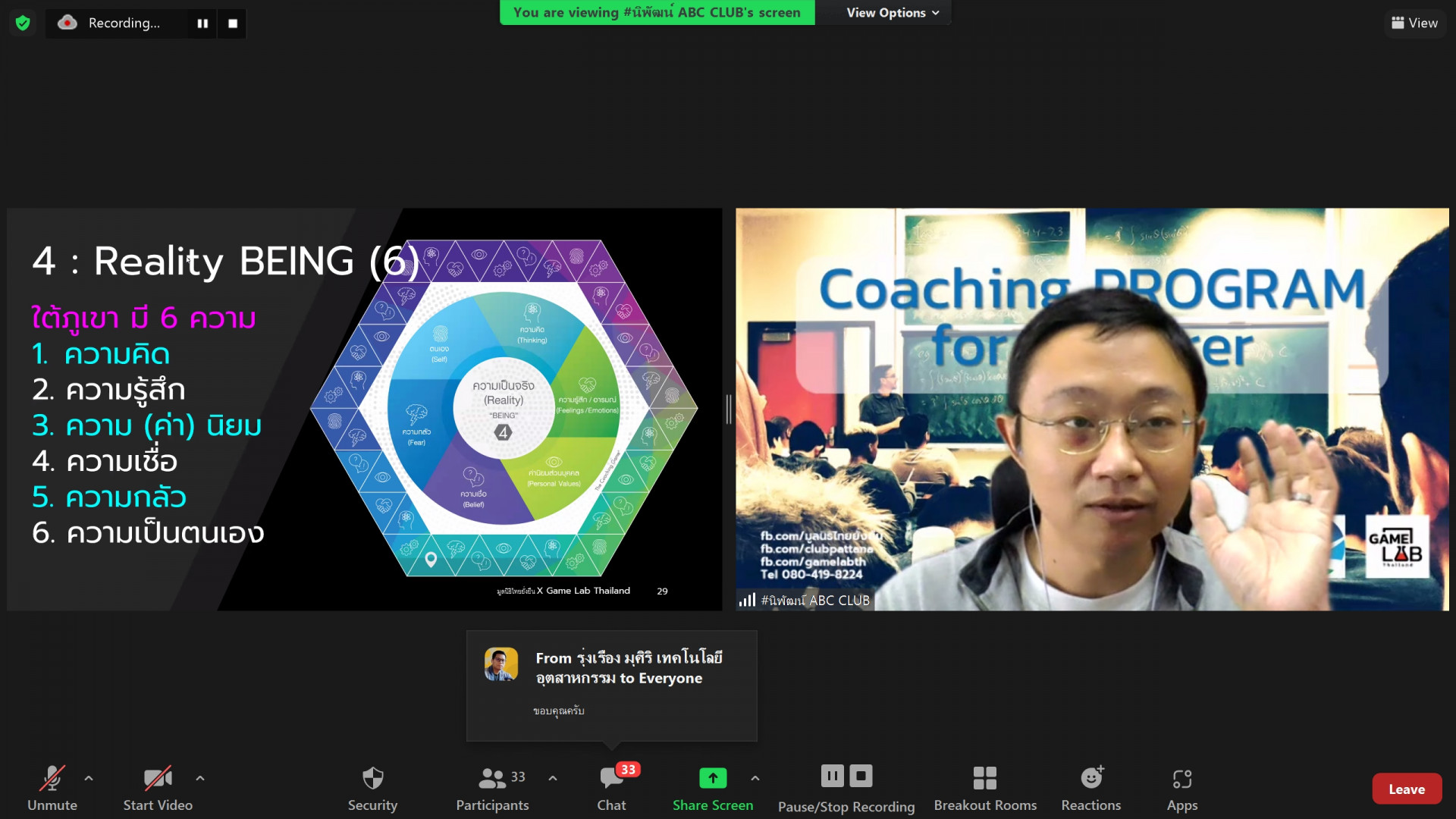Click the speaker video tile
1456x819 pixels.
tap(1092, 409)
